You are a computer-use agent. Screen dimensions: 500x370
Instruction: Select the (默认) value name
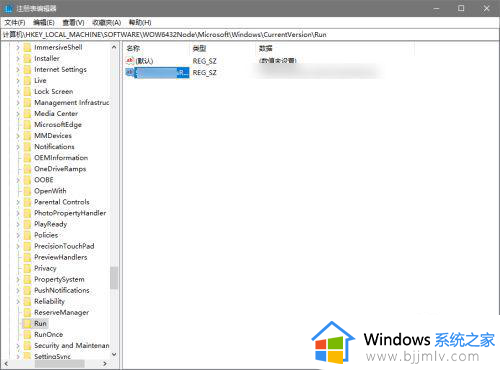click(x=144, y=61)
